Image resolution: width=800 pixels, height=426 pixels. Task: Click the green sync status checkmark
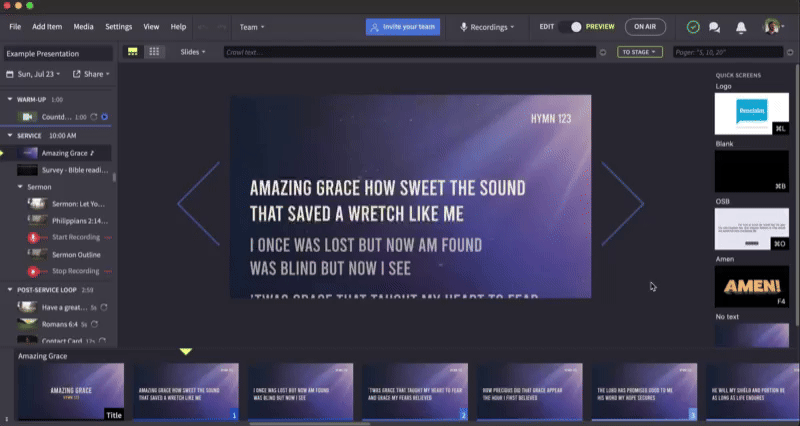coord(693,27)
